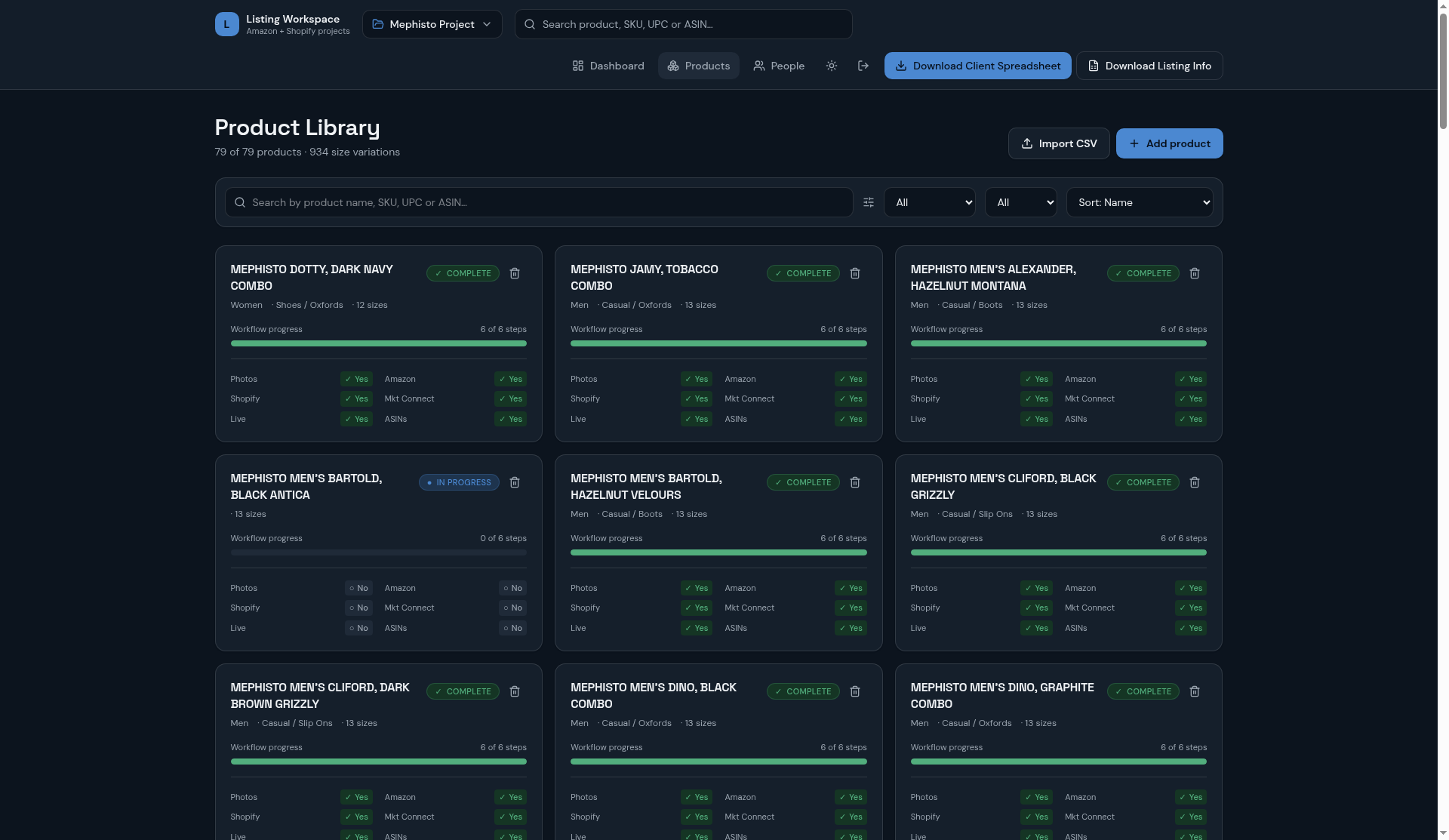
Task: Delete the Mephisto Dotty Dark Navy Combo product
Action: pos(515,273)
